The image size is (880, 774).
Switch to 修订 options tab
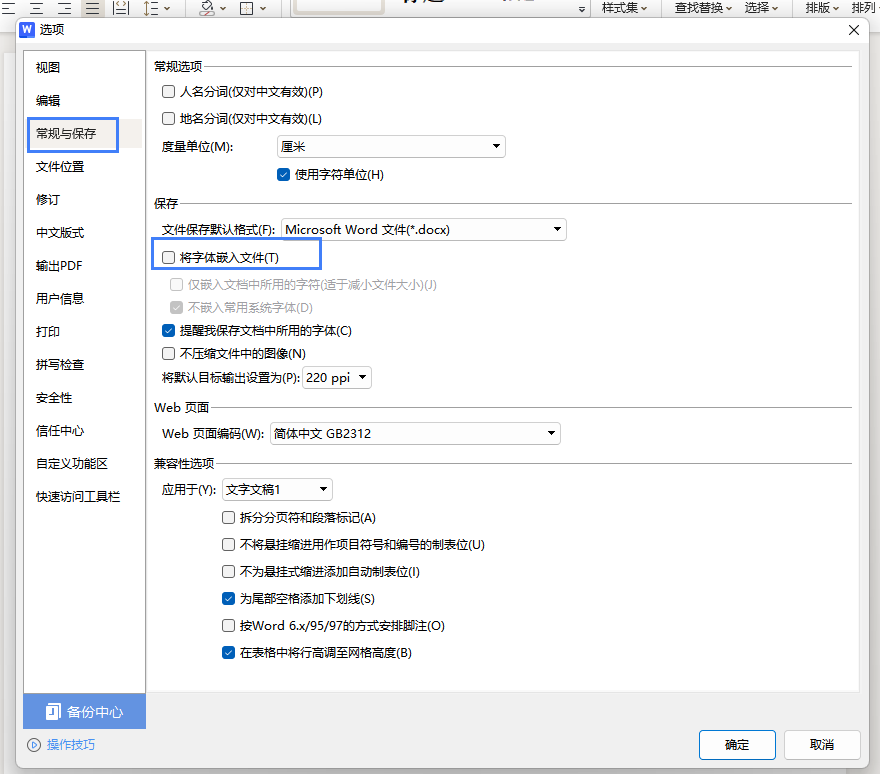point(48,200)
